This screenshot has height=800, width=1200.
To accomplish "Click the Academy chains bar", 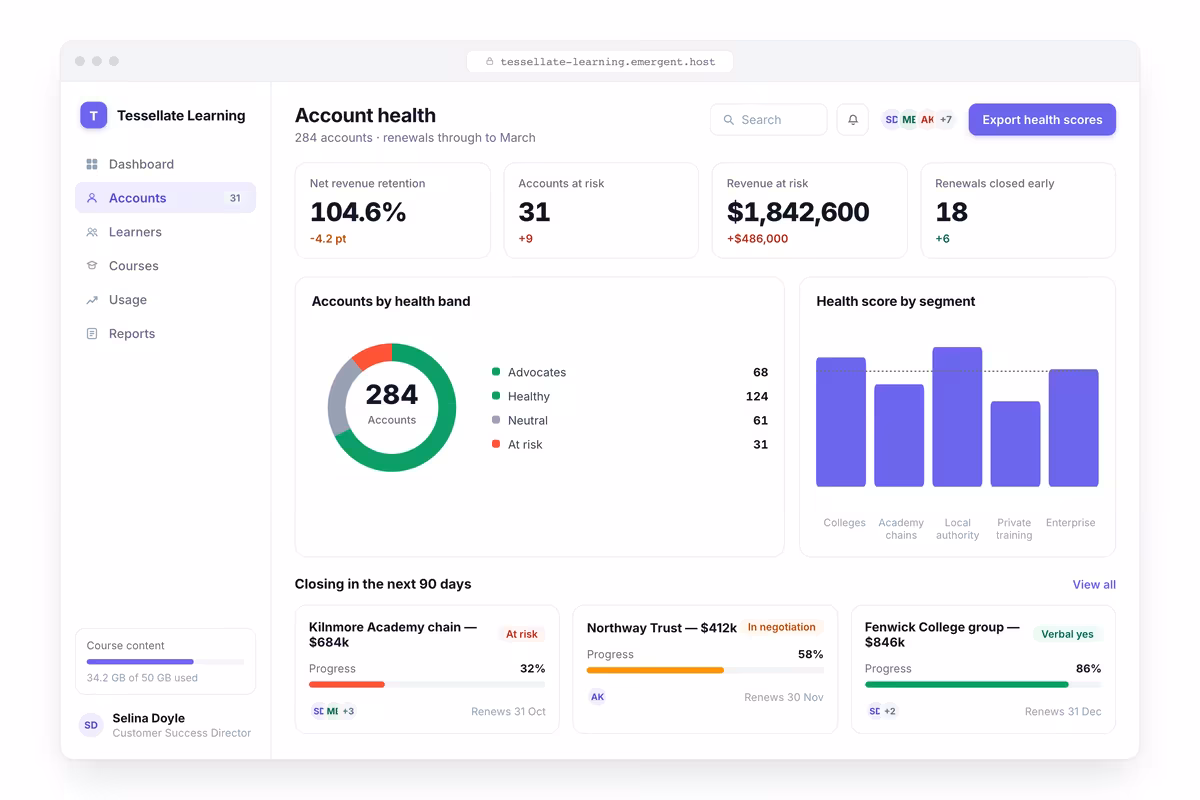I will pos(899,436).
